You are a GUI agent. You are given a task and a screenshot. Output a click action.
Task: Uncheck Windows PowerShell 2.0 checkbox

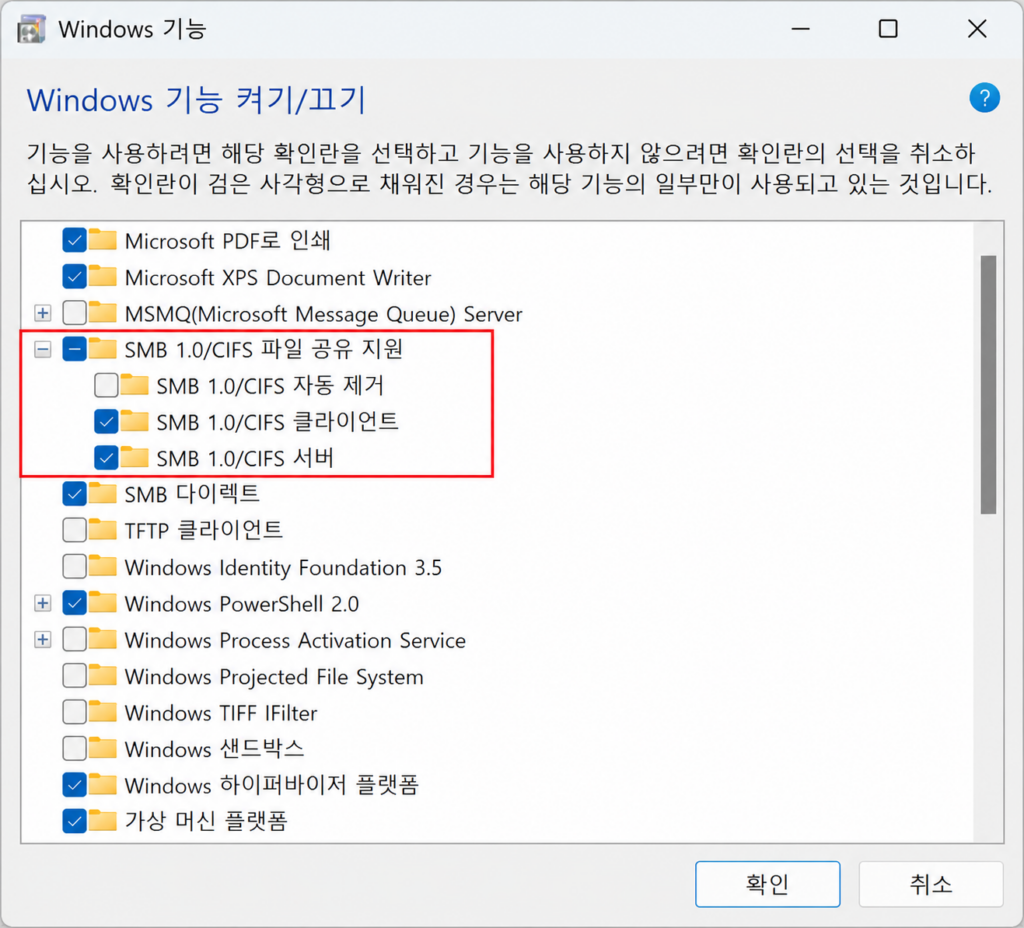(74, 603)
